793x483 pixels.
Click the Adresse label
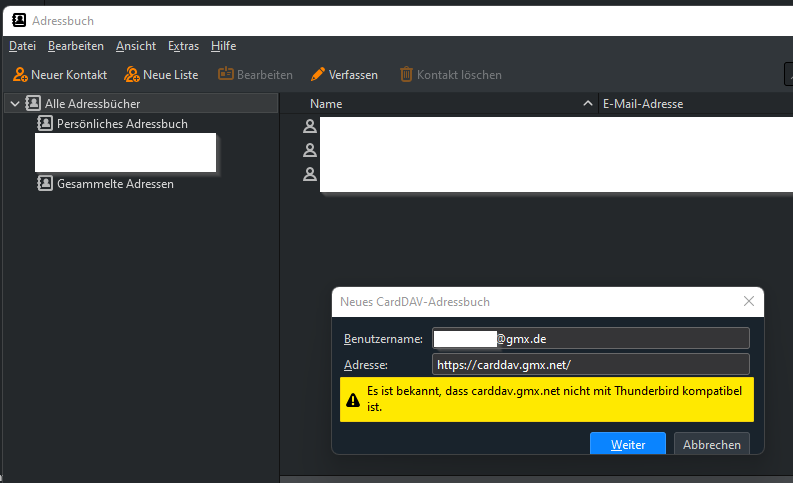click(366, 365)
